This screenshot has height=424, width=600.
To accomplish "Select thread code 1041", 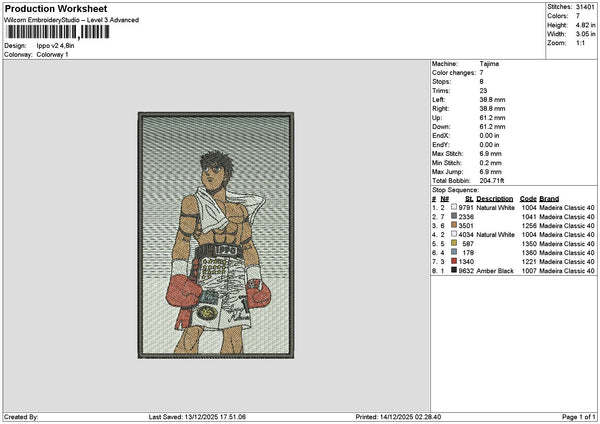I will (529, 217).
